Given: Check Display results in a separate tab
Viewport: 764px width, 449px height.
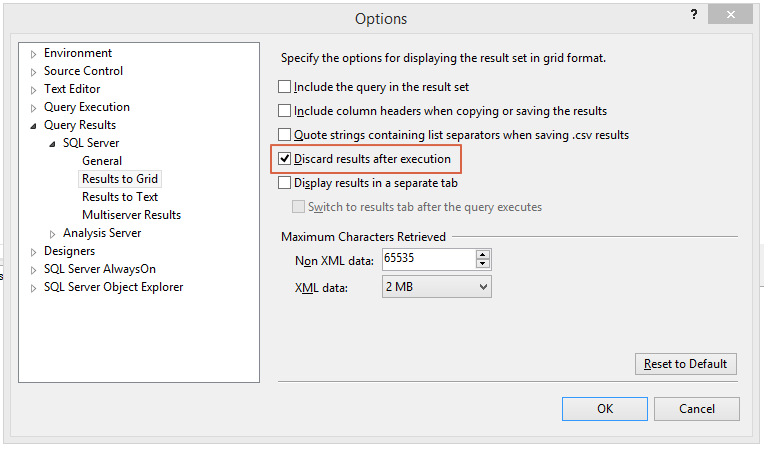Looking at the screenshot, I should tap(285, 183).
